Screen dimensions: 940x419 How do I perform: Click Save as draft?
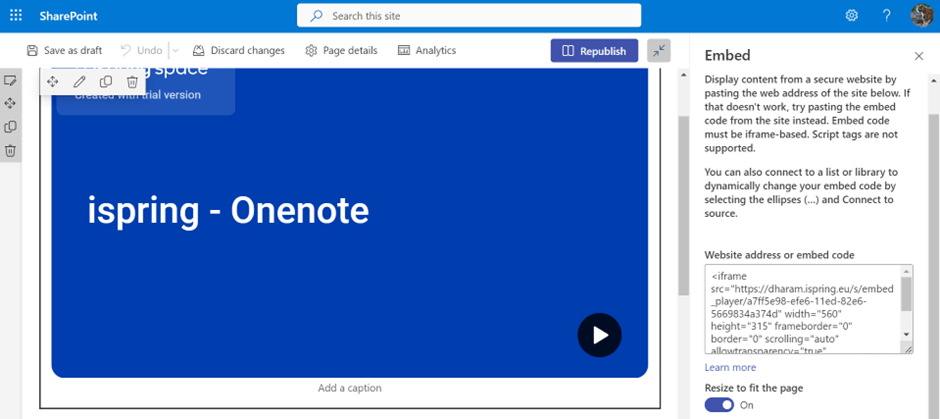coord(65,50)
